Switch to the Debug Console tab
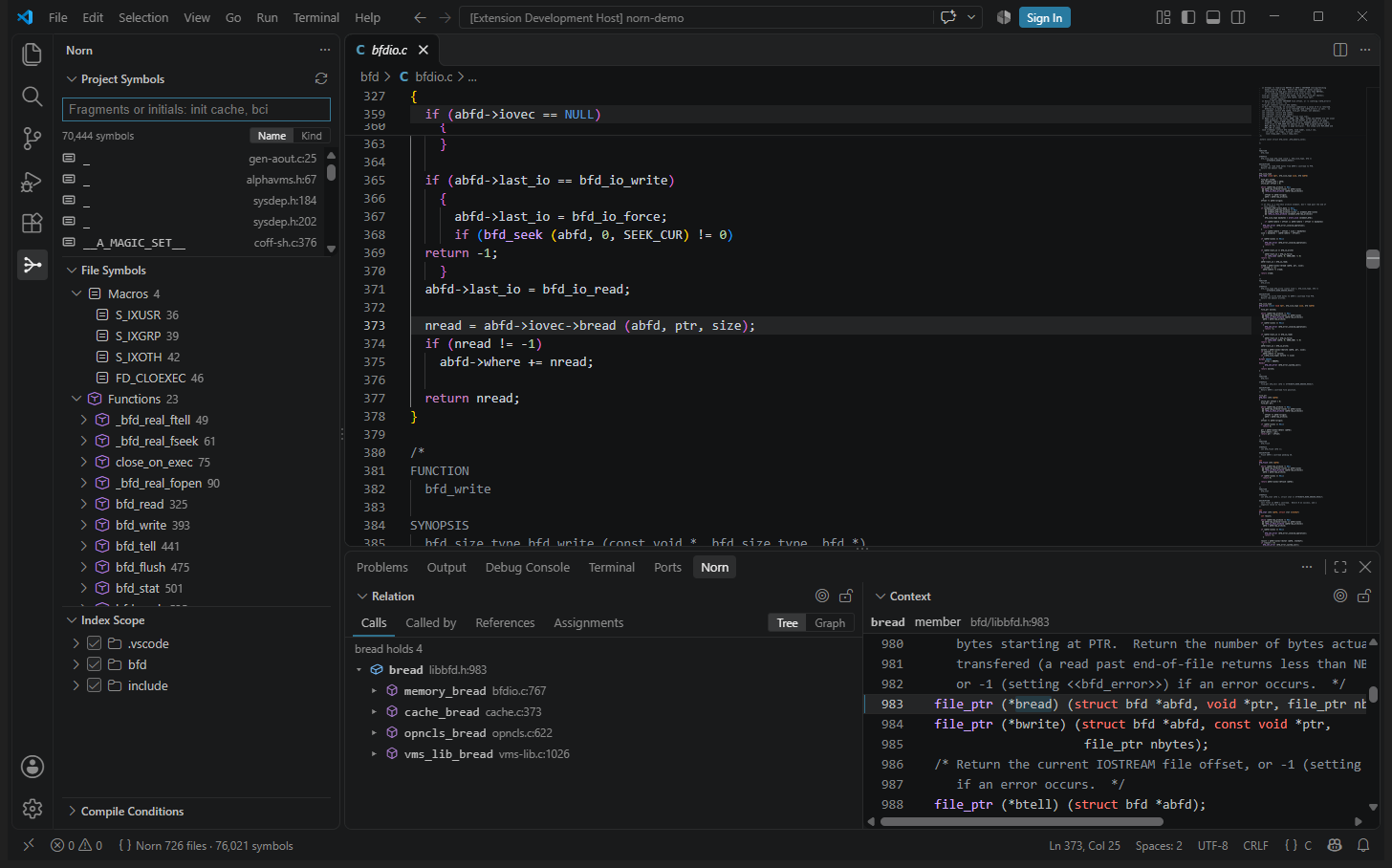Screen dimensions: 1392x868 pos(528,567)
